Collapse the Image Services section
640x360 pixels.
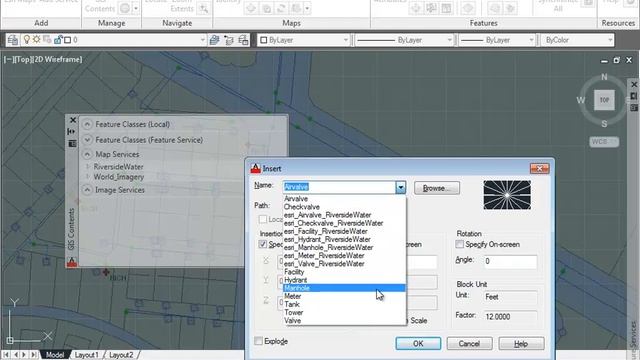coord(87,190)
